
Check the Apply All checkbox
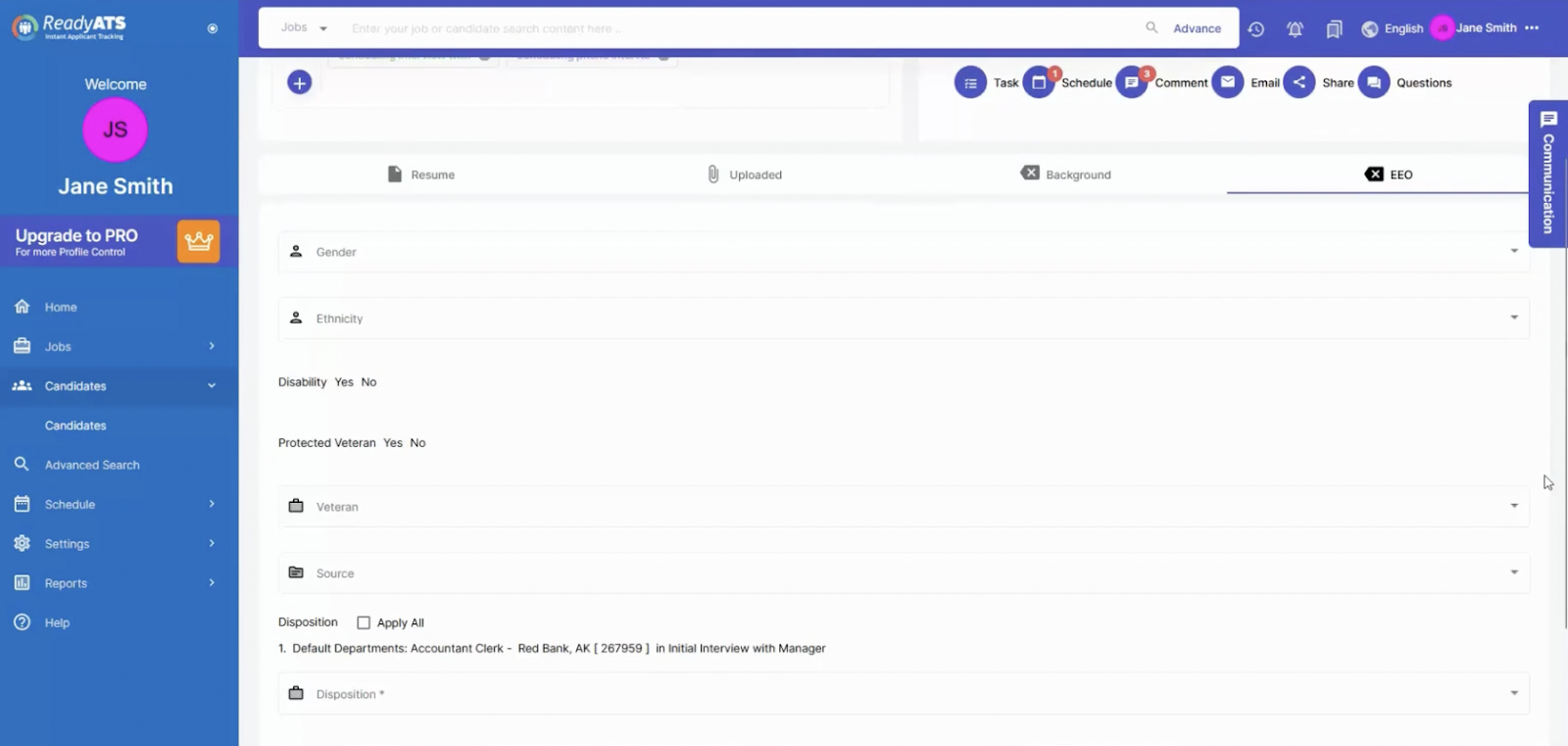(364, 622)
